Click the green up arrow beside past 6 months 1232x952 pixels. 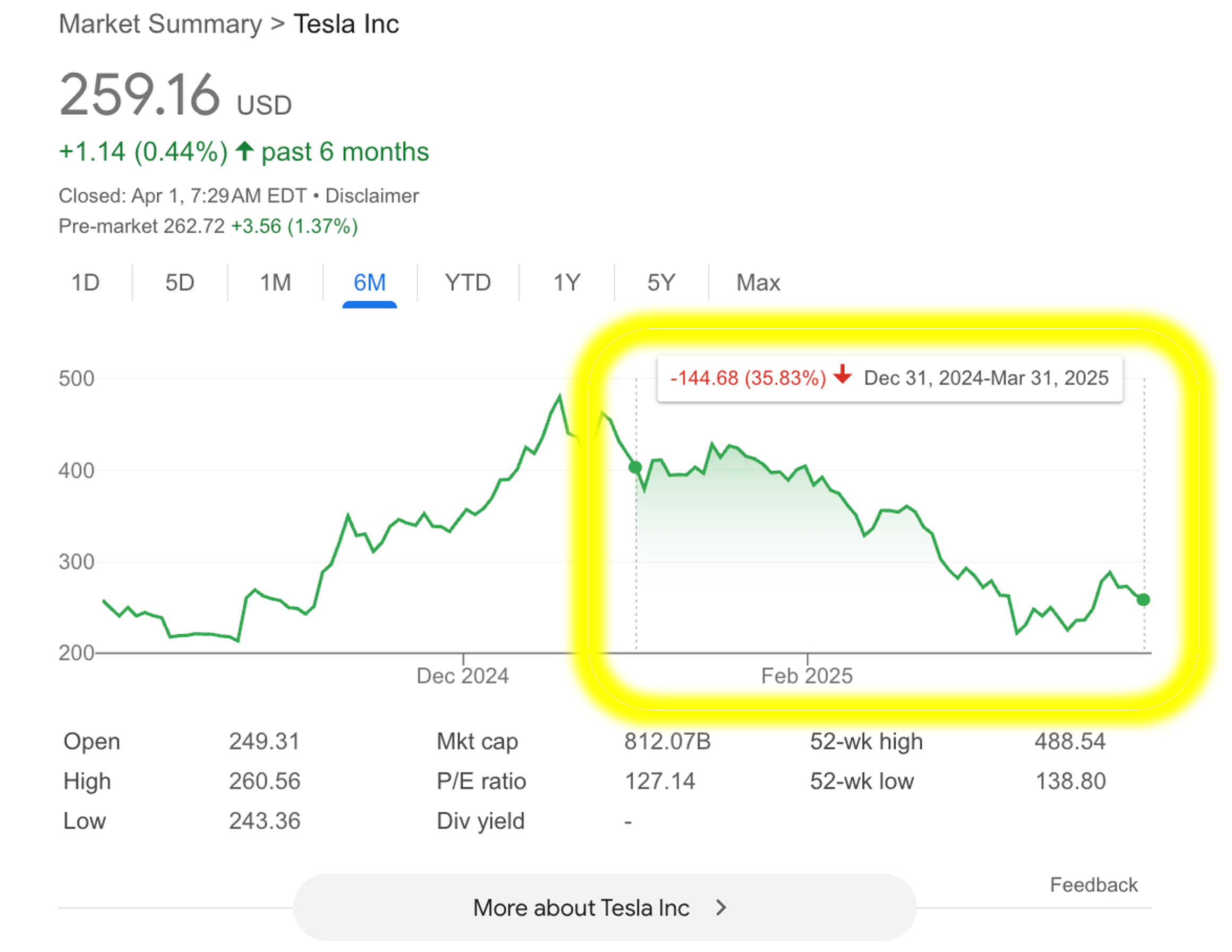click(x=244, y=150)
